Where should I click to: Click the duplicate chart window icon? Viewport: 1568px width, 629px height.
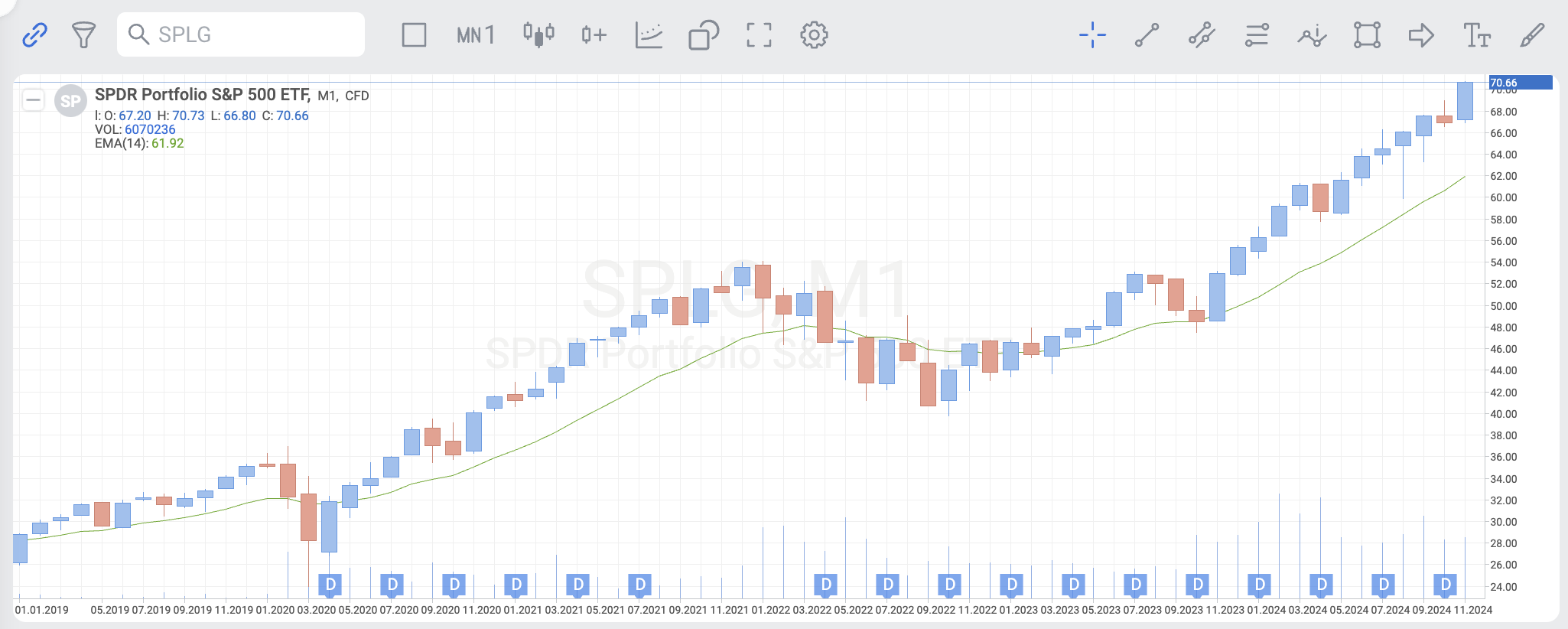(x=704, y=35)
